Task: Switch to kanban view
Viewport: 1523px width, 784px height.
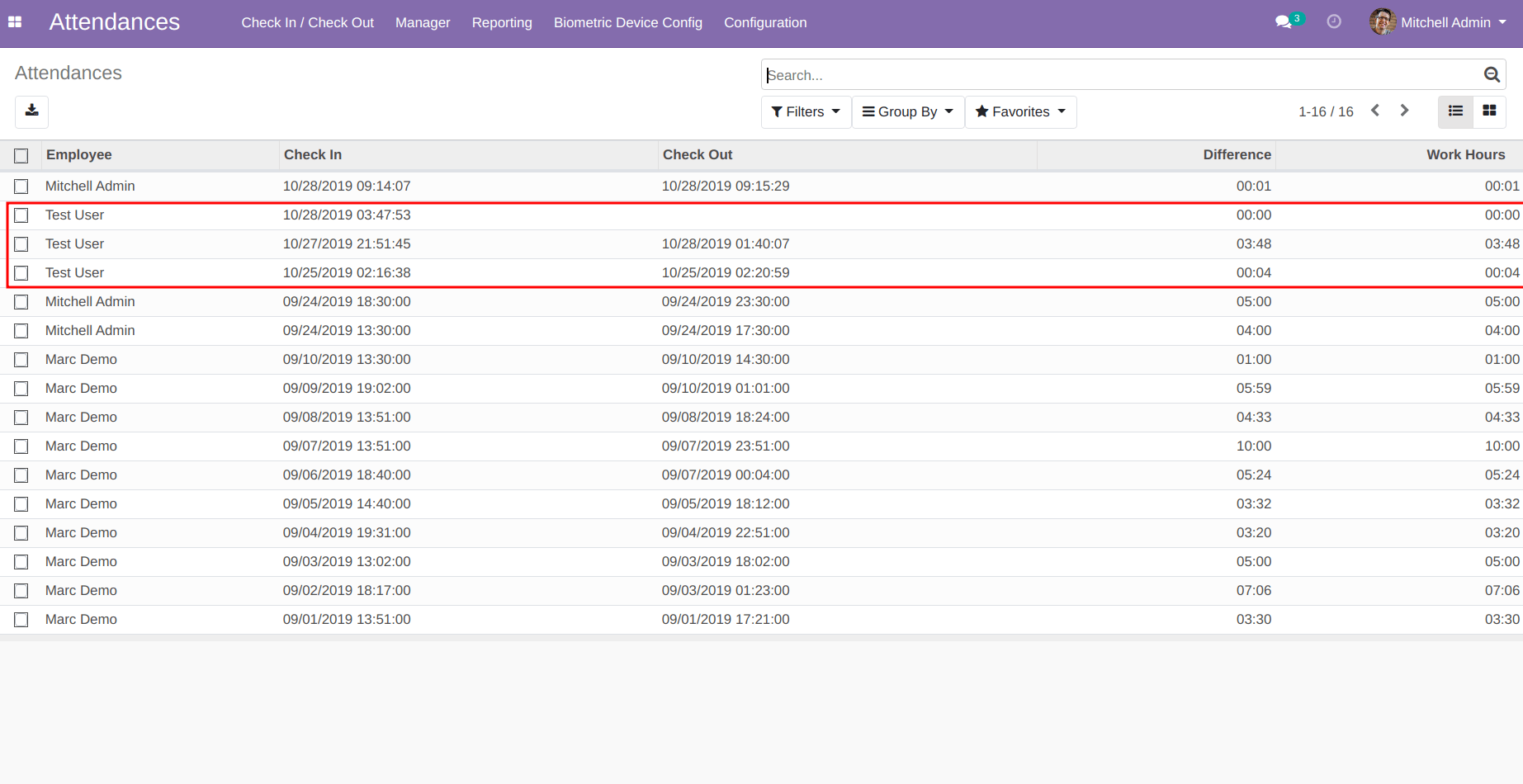Action: pyautogui.click(x=1489, y=111)
